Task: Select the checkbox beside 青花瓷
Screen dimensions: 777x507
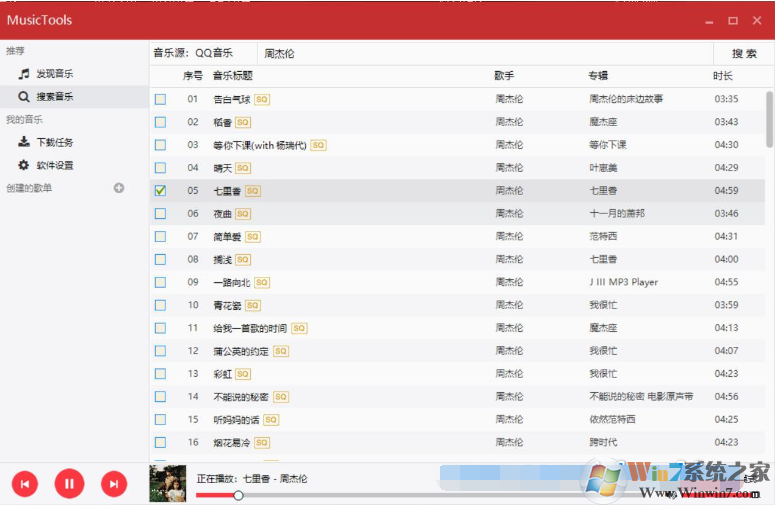Action: coord(160,305)
